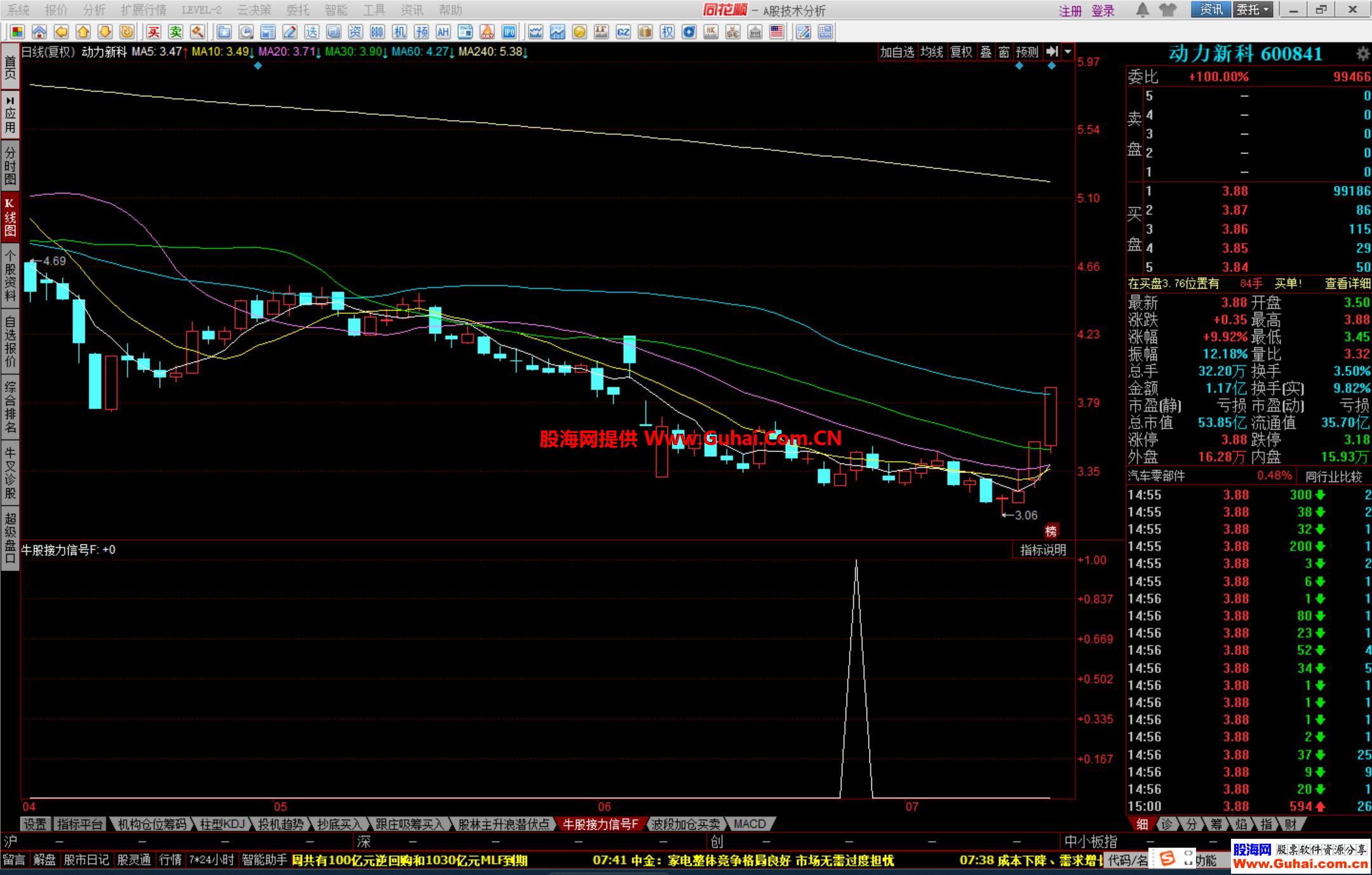This screenshot has height=875, width=1372.
Task: Click the notification bell icon
Action: [1143, 10]
